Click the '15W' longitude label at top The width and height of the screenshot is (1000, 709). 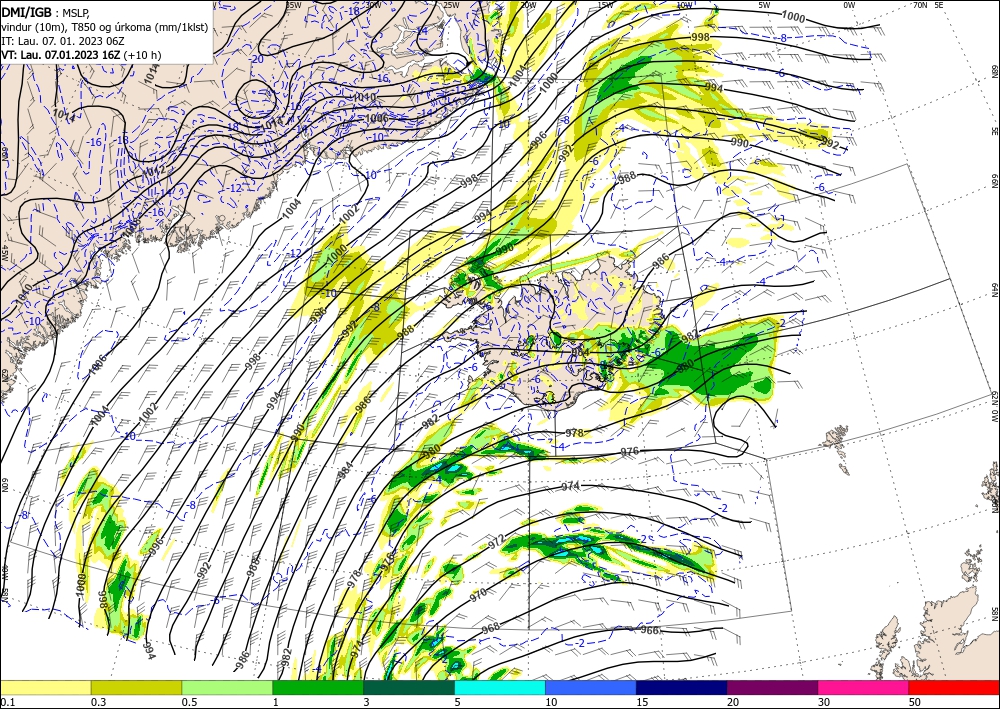(x=606, y=5)
